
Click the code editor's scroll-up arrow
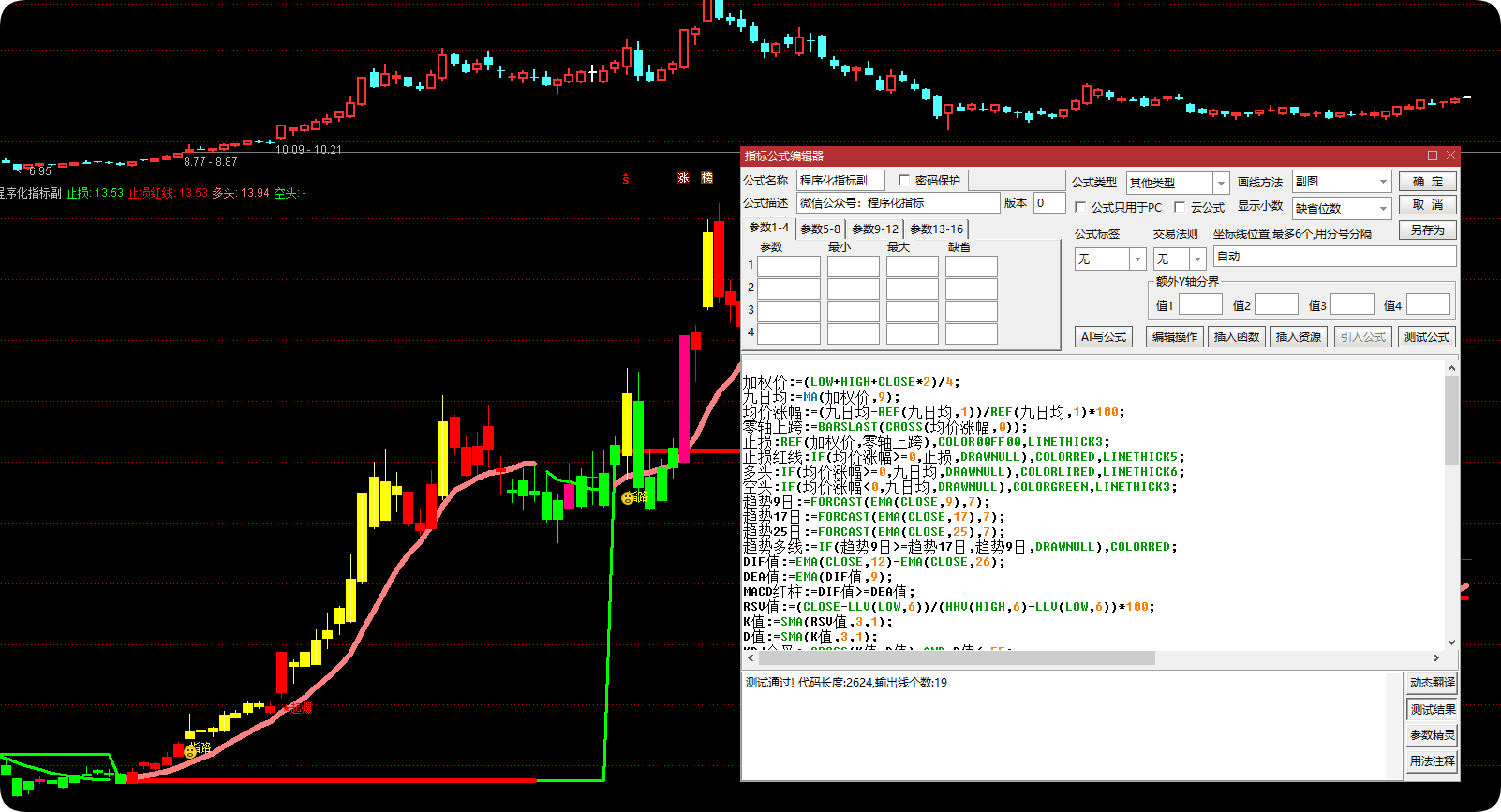click(x=1451, y=368)
